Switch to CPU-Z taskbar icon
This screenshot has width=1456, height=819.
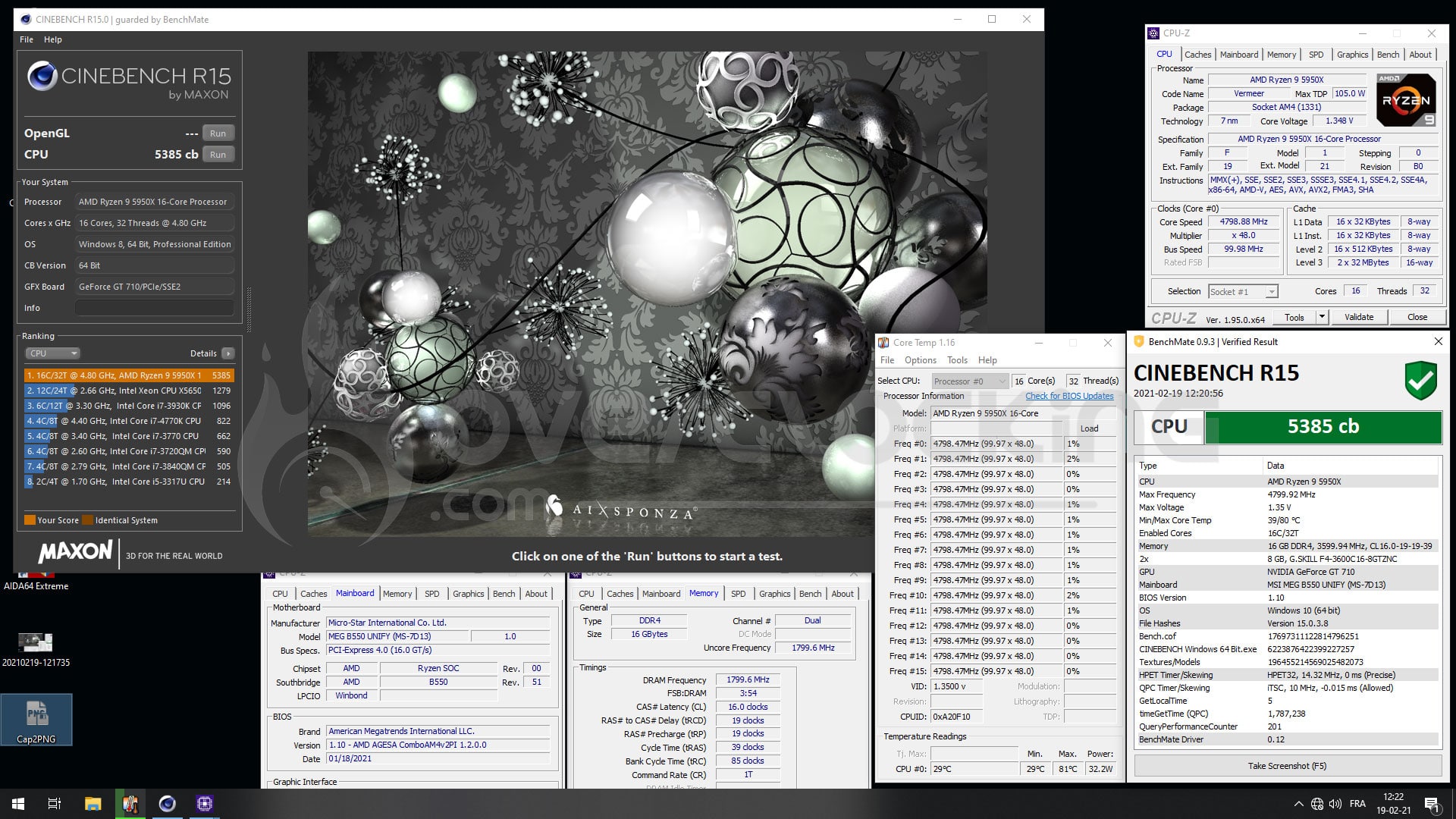point(204,804)
